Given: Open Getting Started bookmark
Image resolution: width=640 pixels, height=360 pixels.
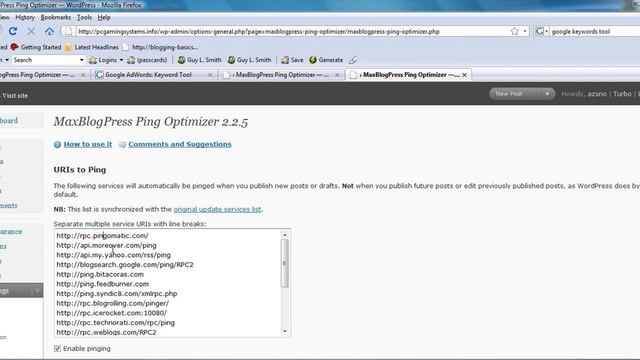Looking at the screenshot, I should point(36,47).
